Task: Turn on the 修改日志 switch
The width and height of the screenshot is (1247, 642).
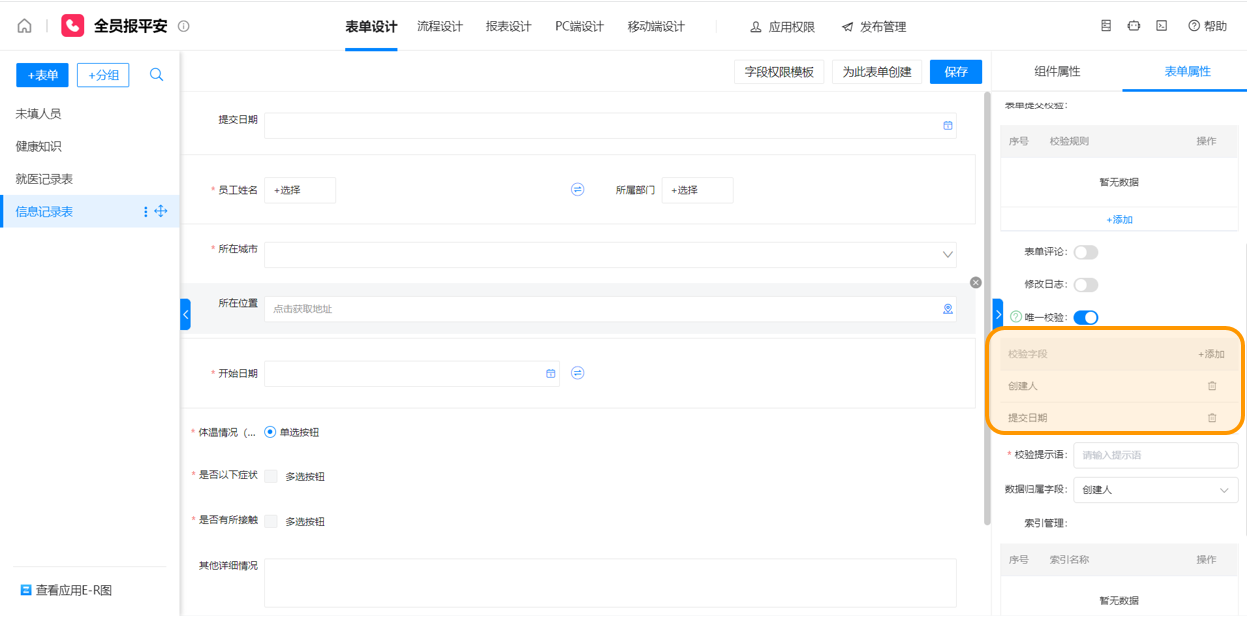Action: click(x=1085, y=285)
